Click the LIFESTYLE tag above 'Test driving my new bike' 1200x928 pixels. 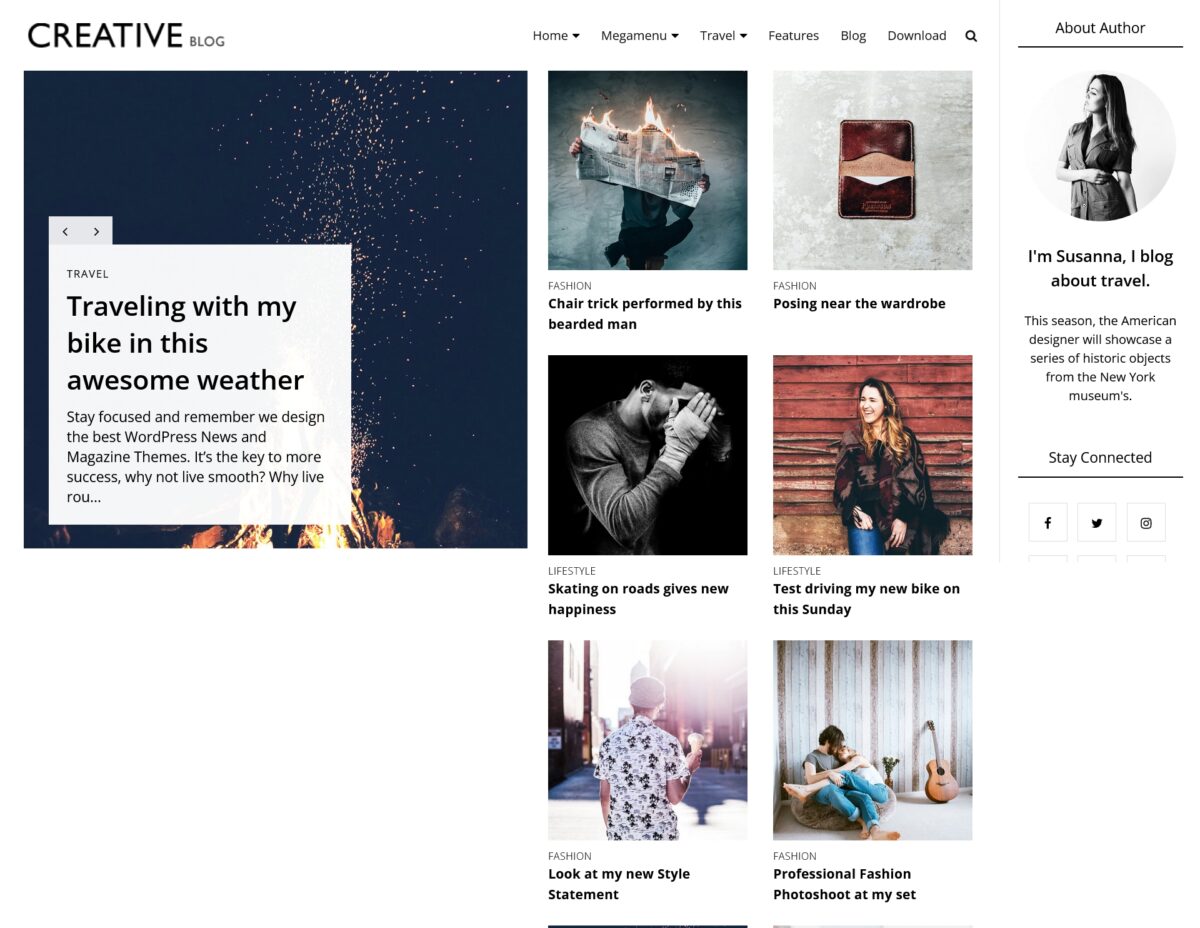[797, 571]
